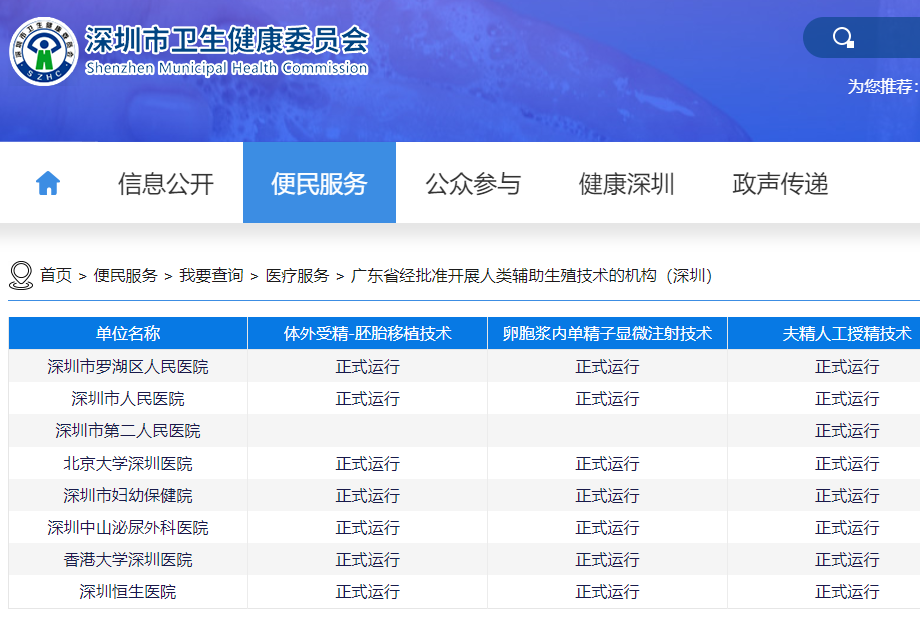The height and width of the screenshot is (624, 920).
Task: Click the 便民服务 breadcrumb link
Action: tap(126, 275)
